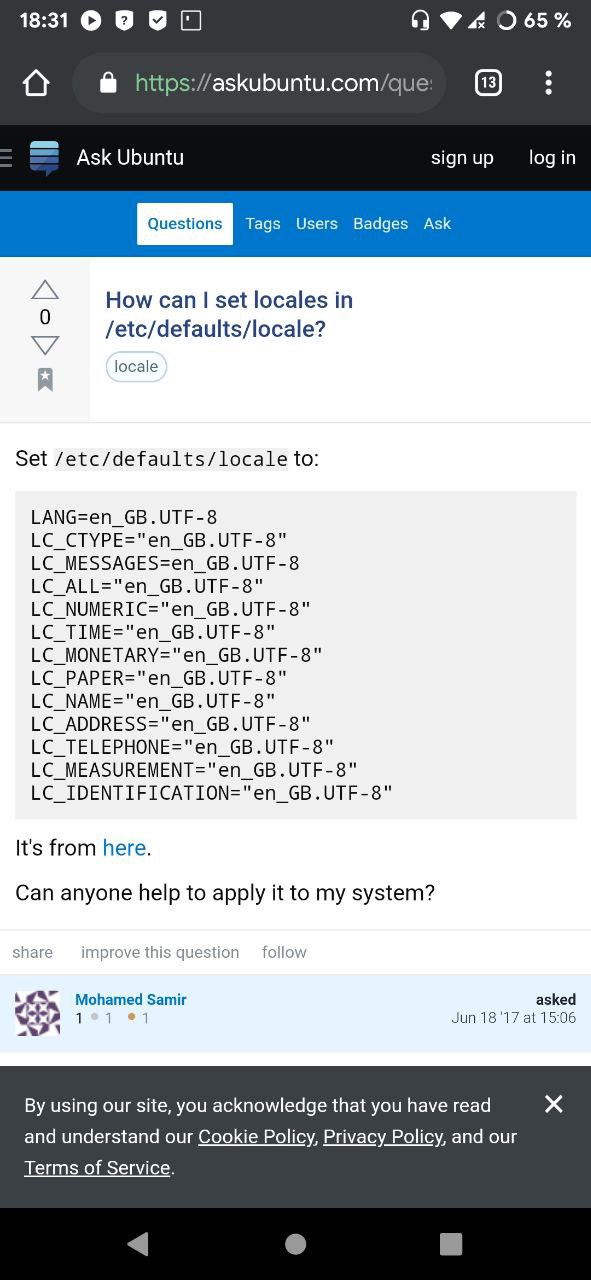The height and width of the screenshot is (1280, 591).
Task: Tap the padlock site security icon
Action: (109, 83)
